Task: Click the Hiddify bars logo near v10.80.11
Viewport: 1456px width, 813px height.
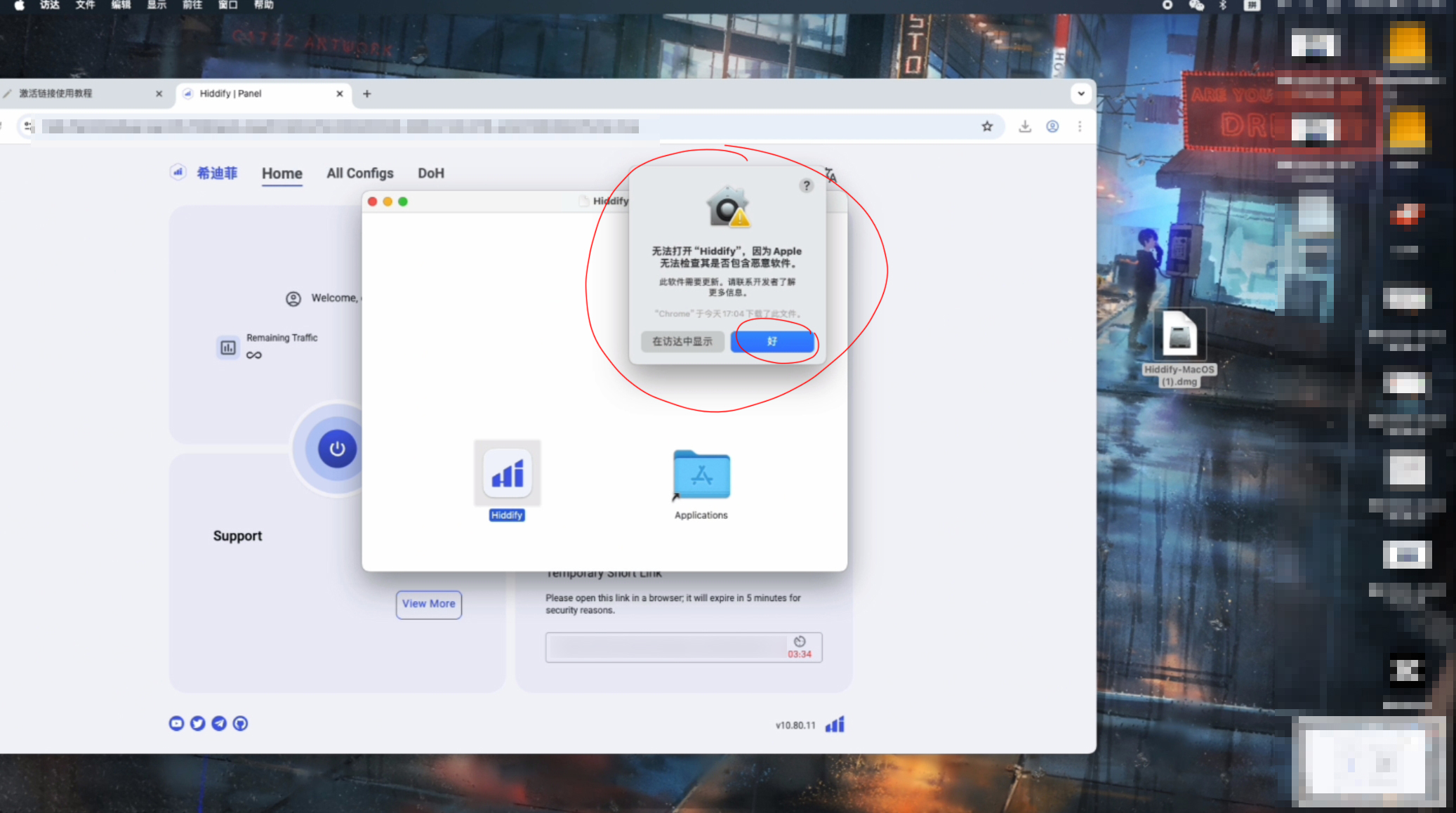Action: 835,725
